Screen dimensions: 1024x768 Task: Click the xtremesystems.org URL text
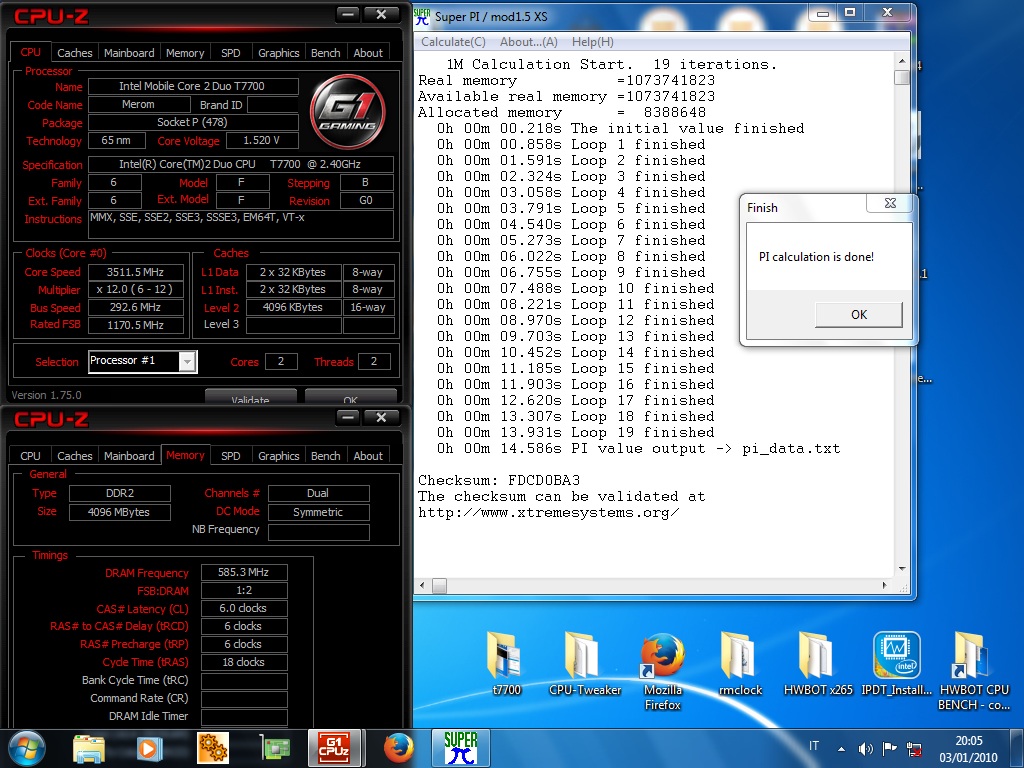549,513
